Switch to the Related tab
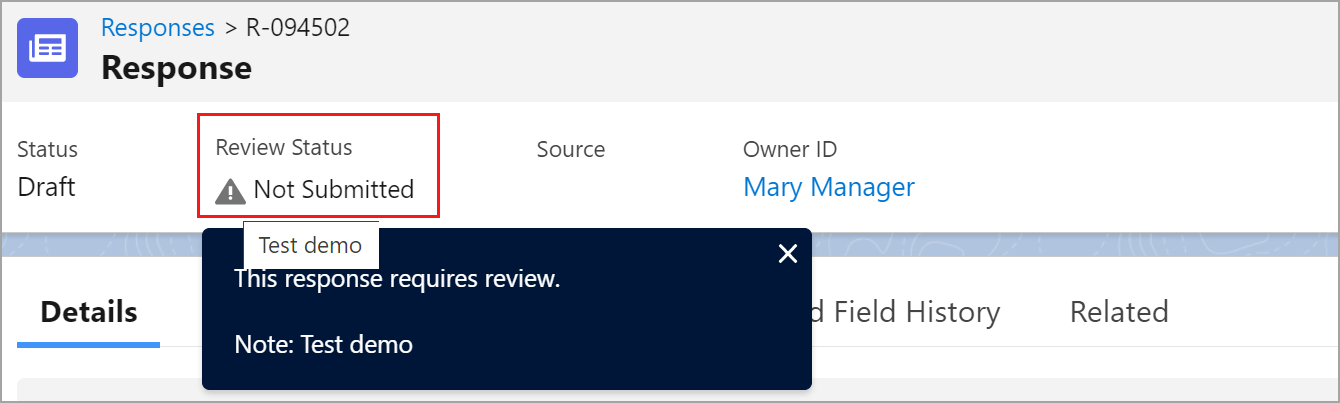1340x403 pixels. tap(1119, 312)
